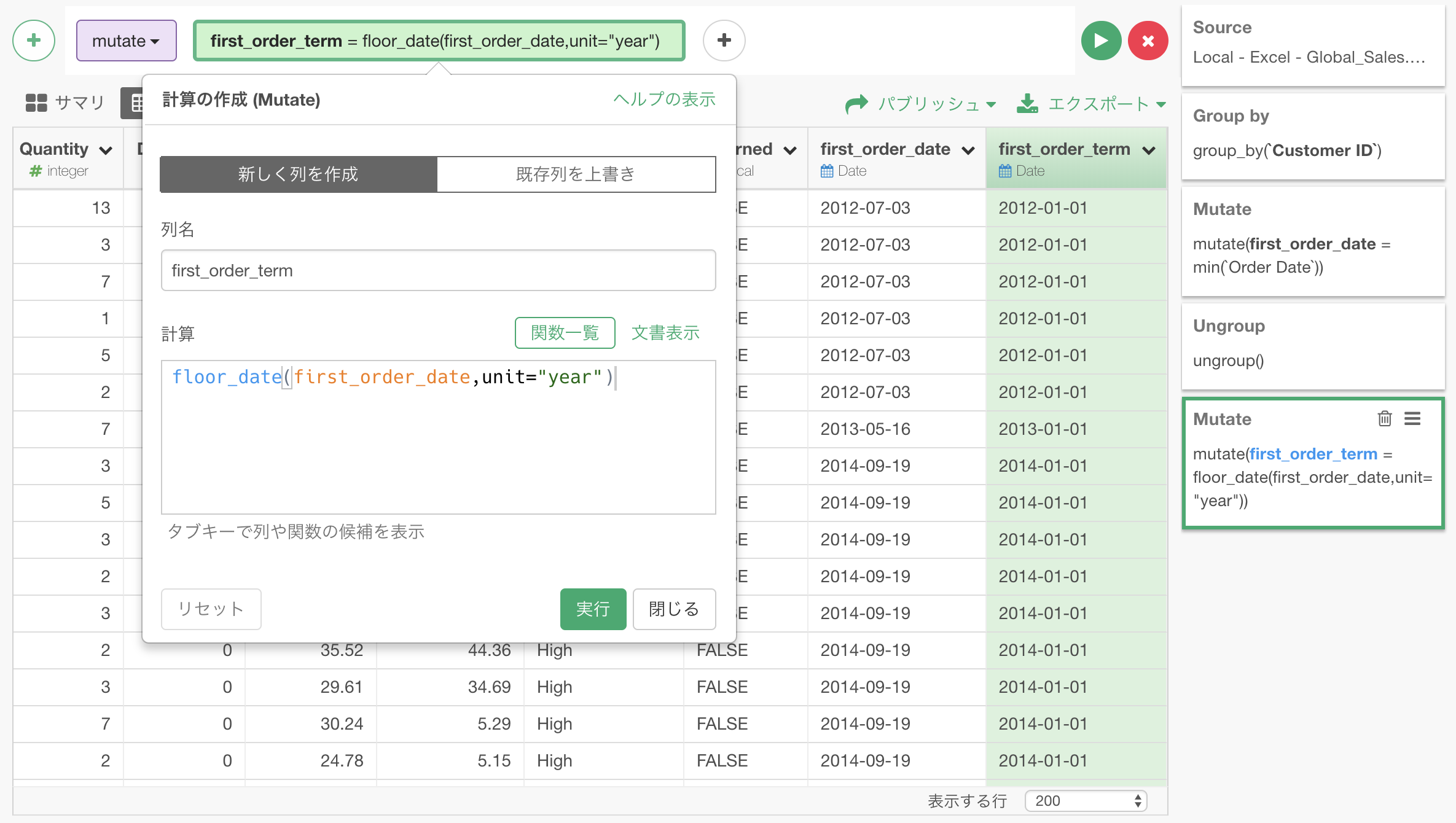Select 既存列を上書き tab

point(576,174)
